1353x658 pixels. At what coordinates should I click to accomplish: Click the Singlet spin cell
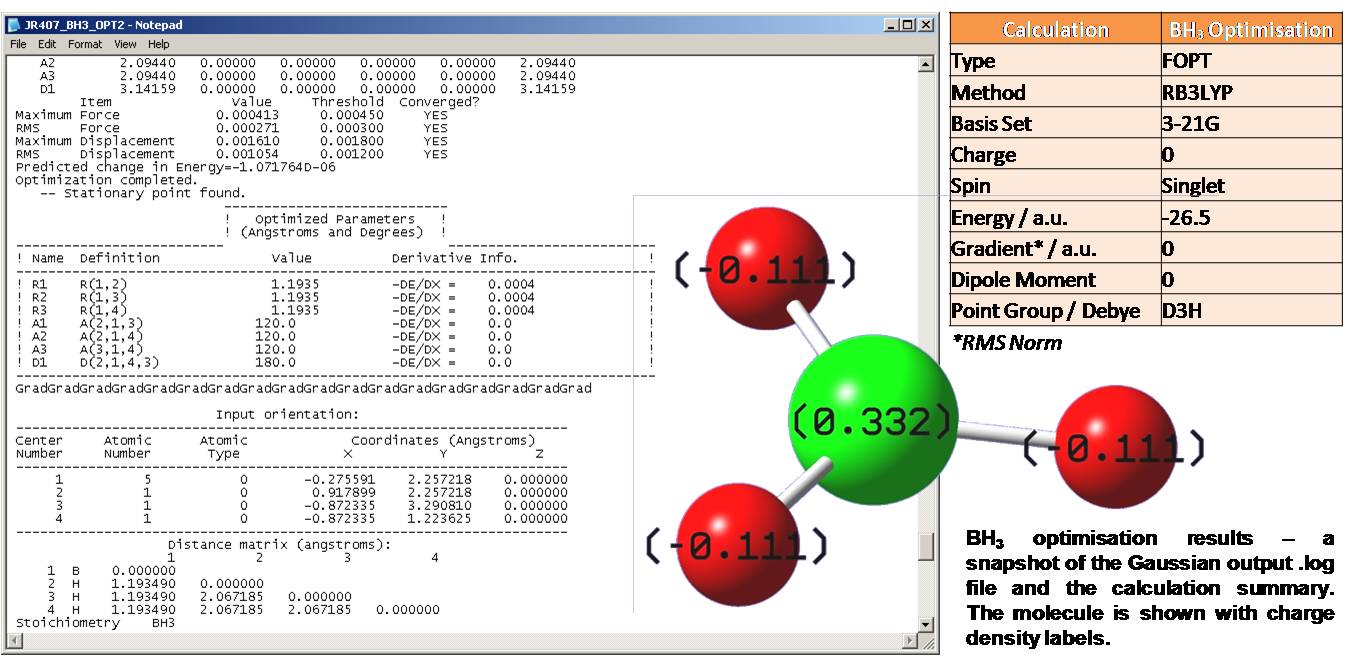point(1251,186)
